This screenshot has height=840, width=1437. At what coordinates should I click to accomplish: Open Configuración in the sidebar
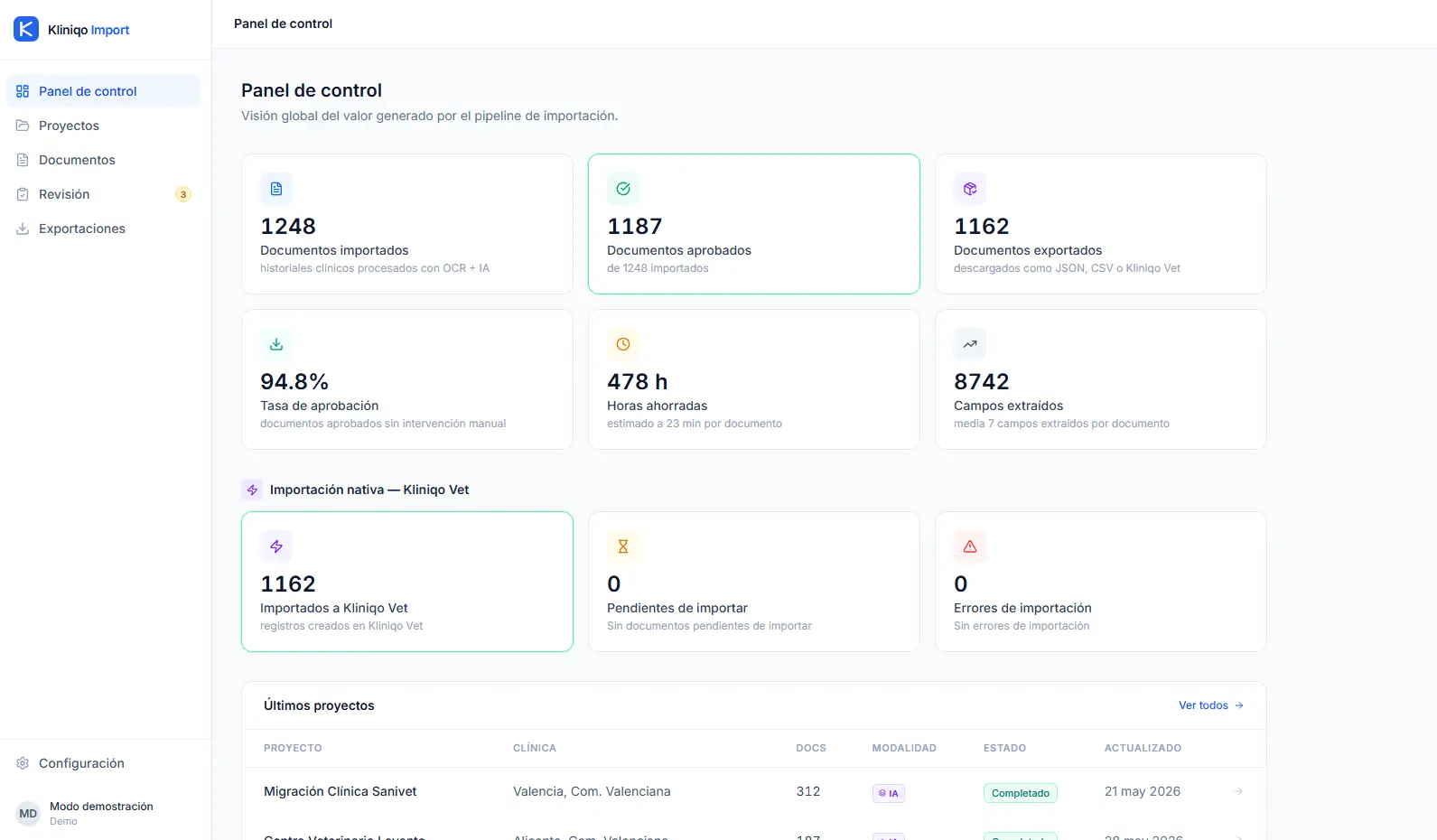pos(103,763)
